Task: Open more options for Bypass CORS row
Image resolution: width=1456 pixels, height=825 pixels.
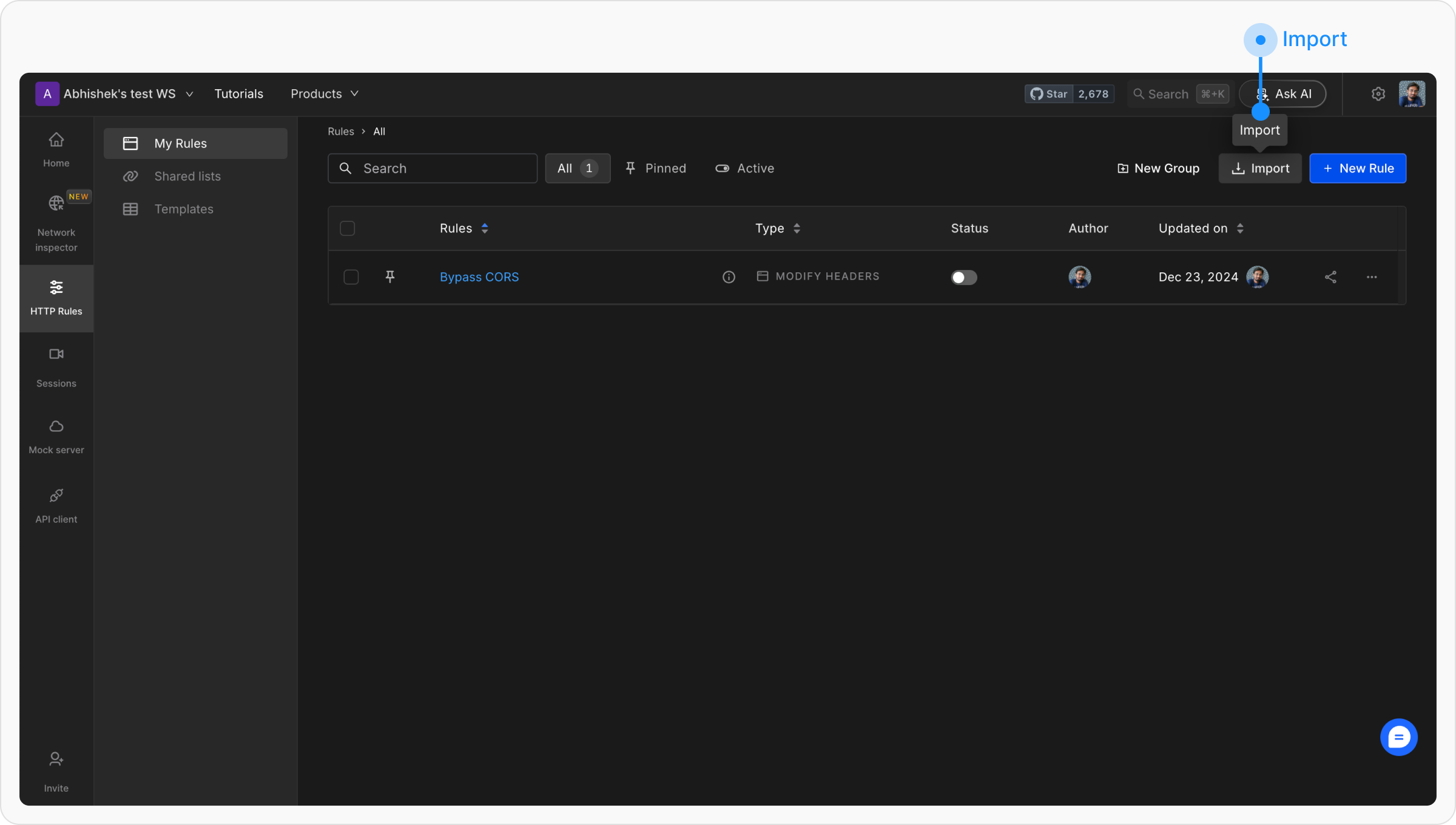Action: [x=1371, y=277]
